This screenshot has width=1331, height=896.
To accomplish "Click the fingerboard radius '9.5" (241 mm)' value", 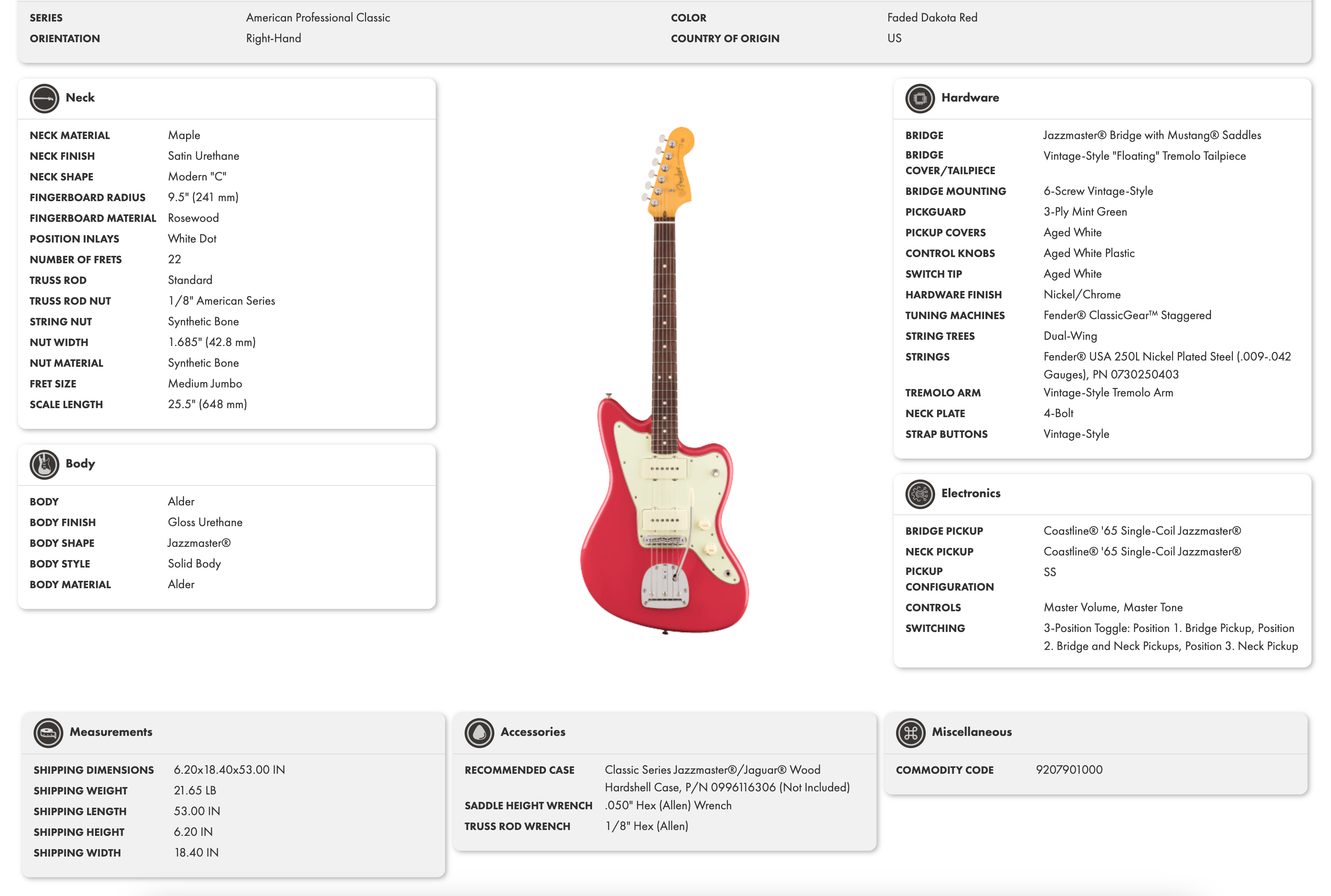I will (203, 197).
